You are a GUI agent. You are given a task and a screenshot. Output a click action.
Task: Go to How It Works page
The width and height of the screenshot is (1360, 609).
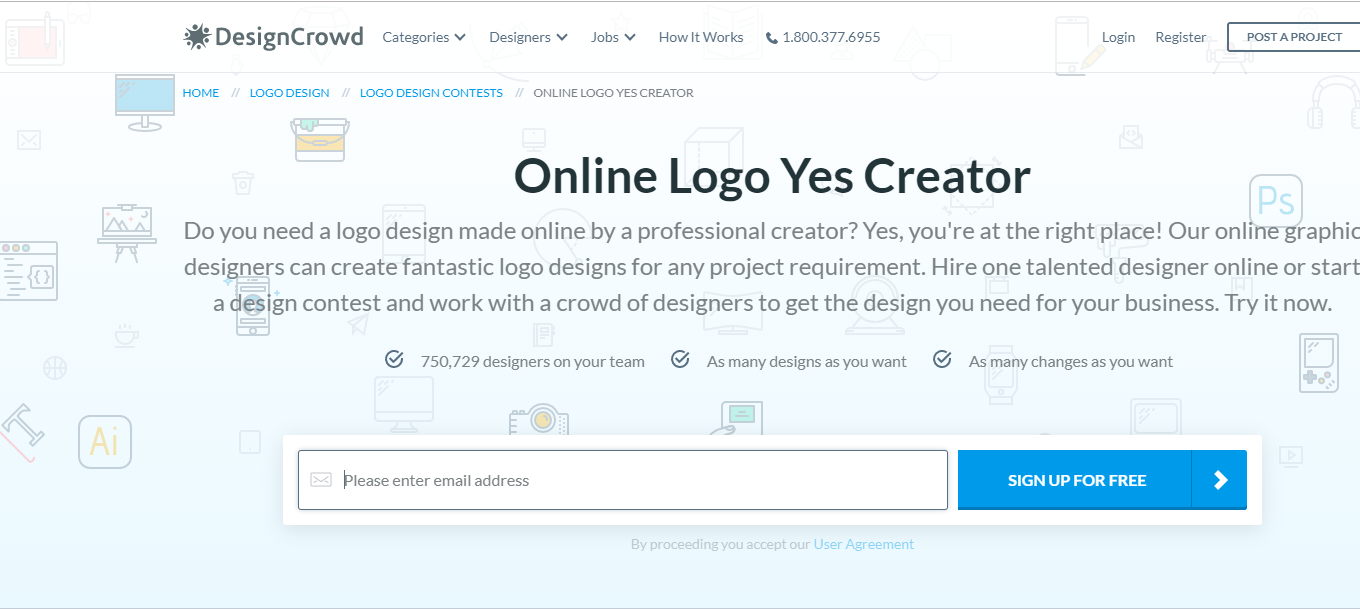(701, 37)
